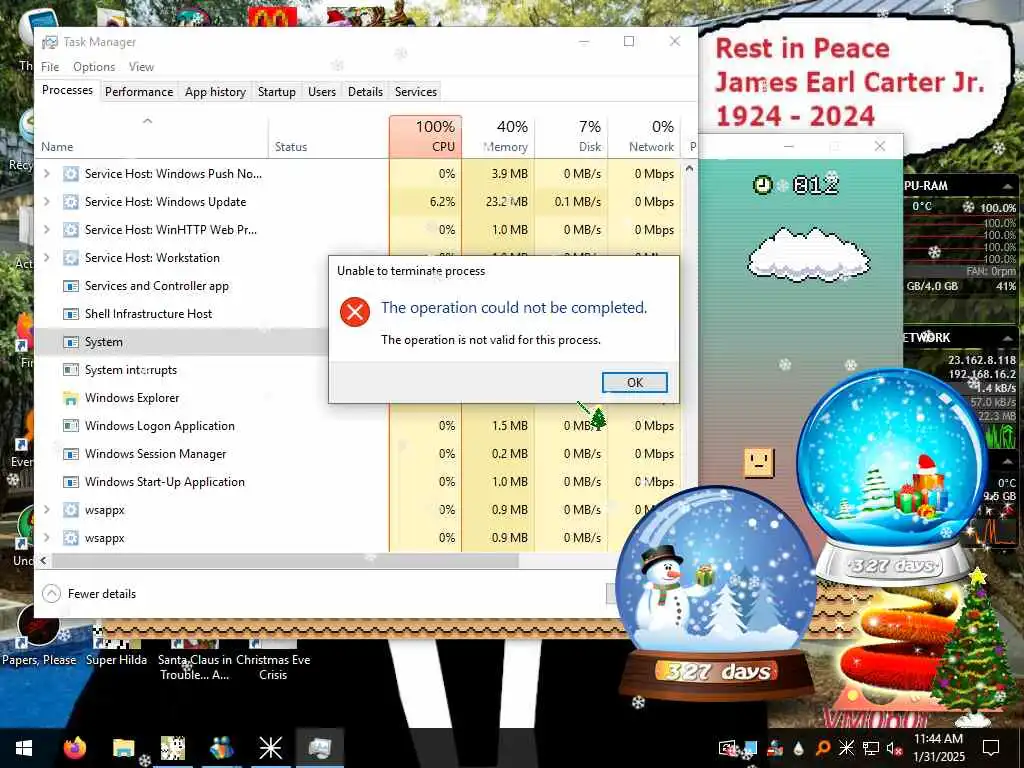Screen dimensions: 1024x768
Task: Open the Windows Start menu
Action: point(24,748)
